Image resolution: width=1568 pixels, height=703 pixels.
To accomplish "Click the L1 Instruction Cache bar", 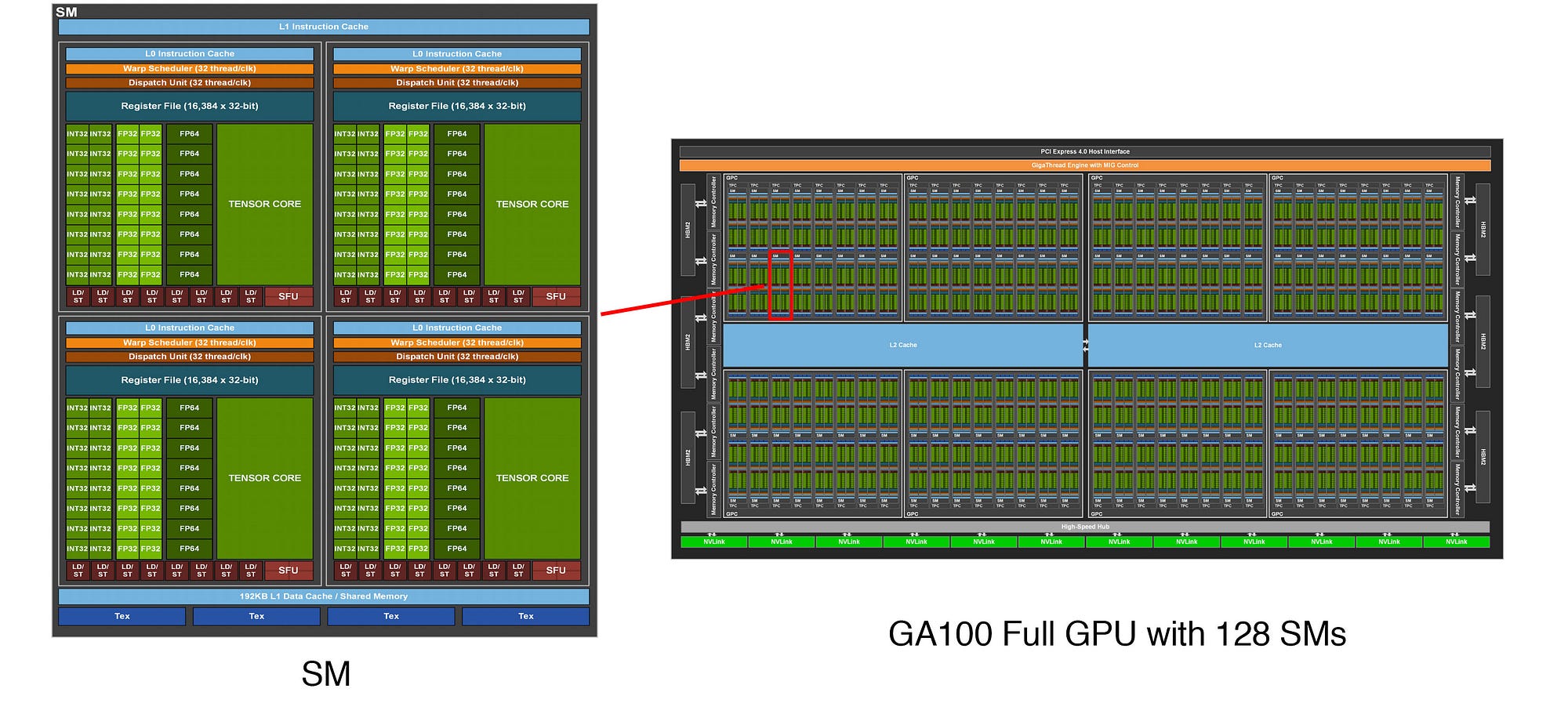I will pos(323,27).
